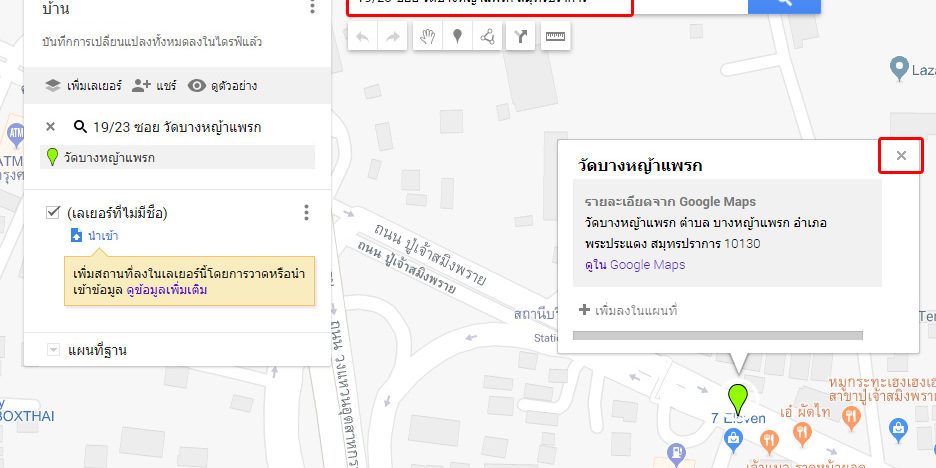Click the undo arrow in the toolbar
The image size is (936, 468).
click(362, 38)
